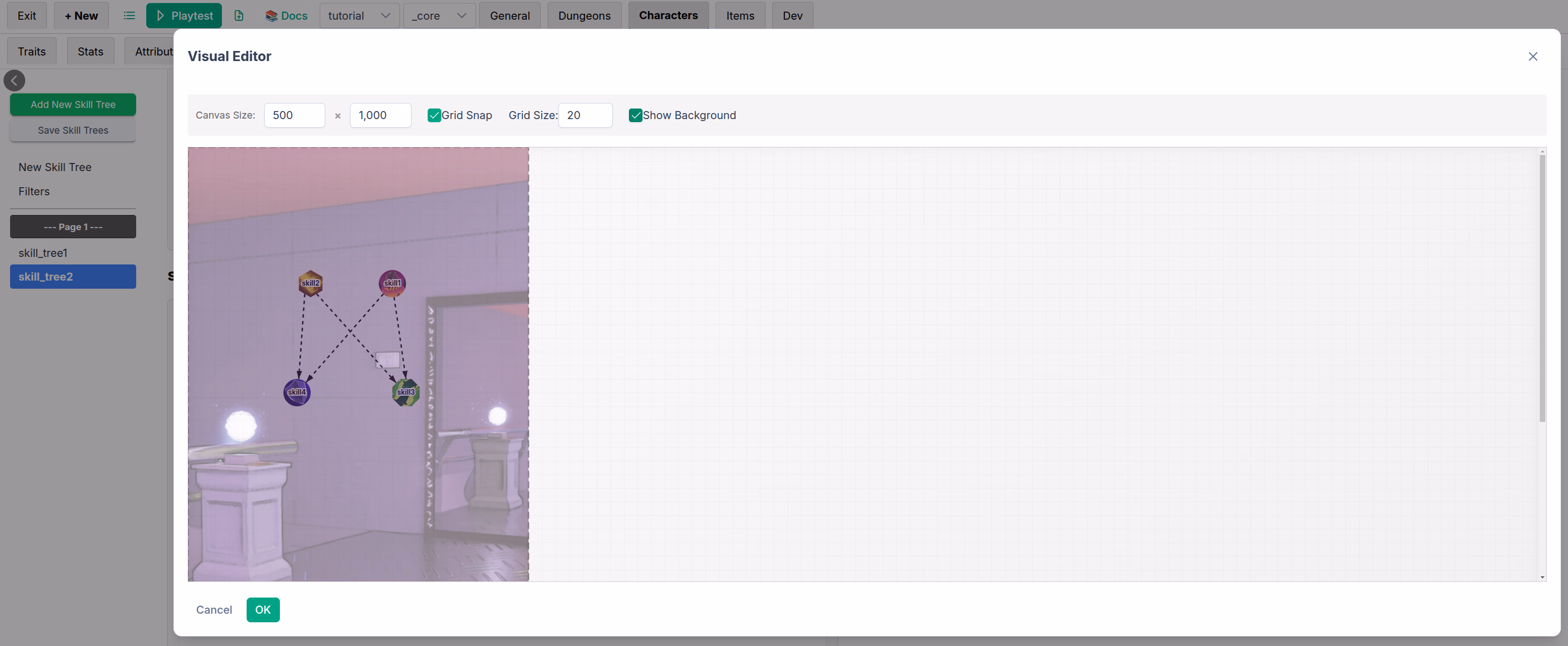Select the skill3 node on canvas
Image resolution: width=1568 pixels, height=646 pixels.
(405, 392)
